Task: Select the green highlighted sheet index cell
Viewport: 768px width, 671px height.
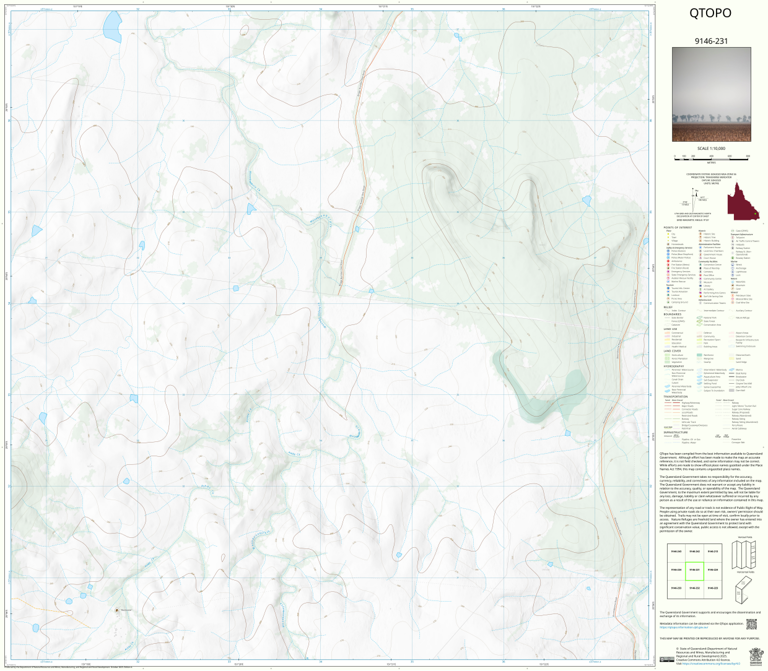Action: point(694,571)
